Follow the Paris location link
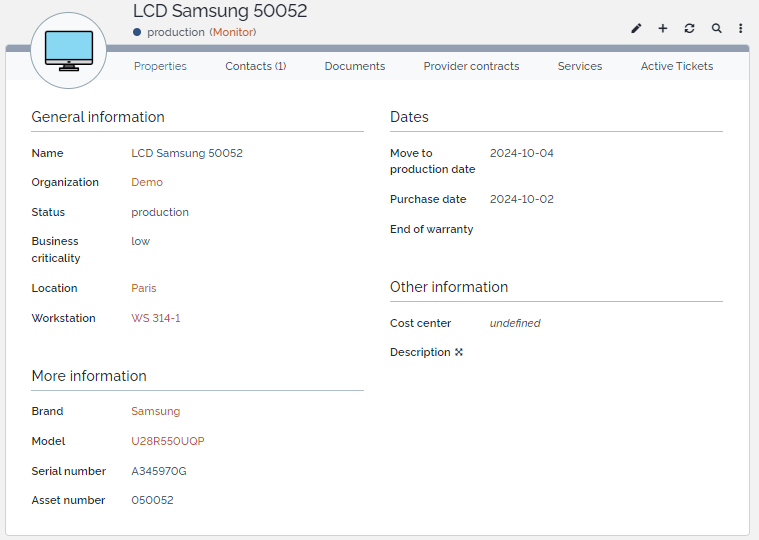 144,288
